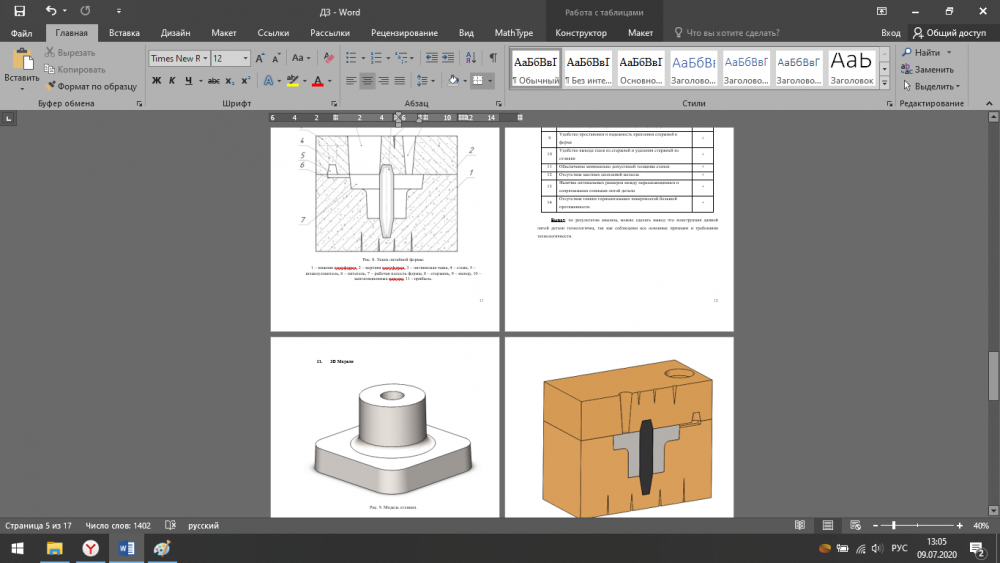
Task: Open the font size dropdown
Action: (x=244, y=59)
